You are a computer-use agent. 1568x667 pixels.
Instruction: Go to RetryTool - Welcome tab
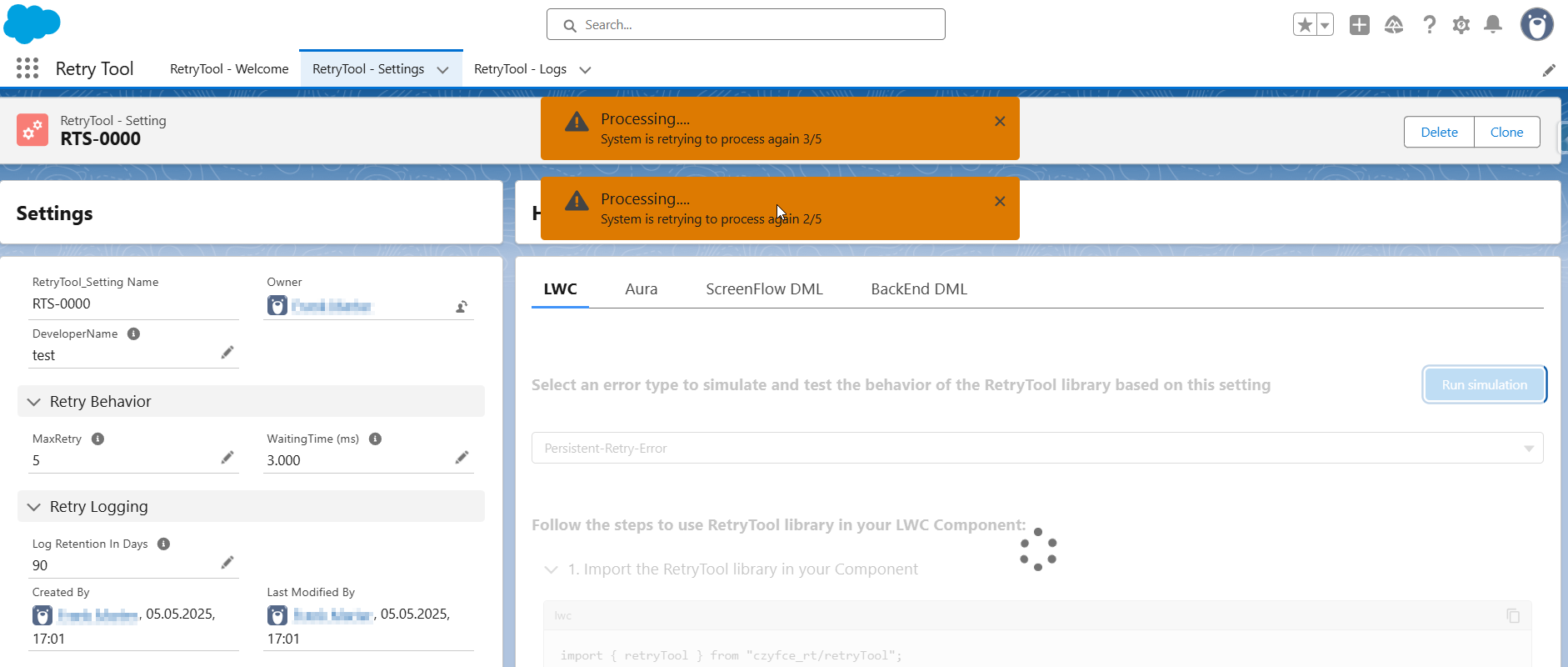(229, 69)
